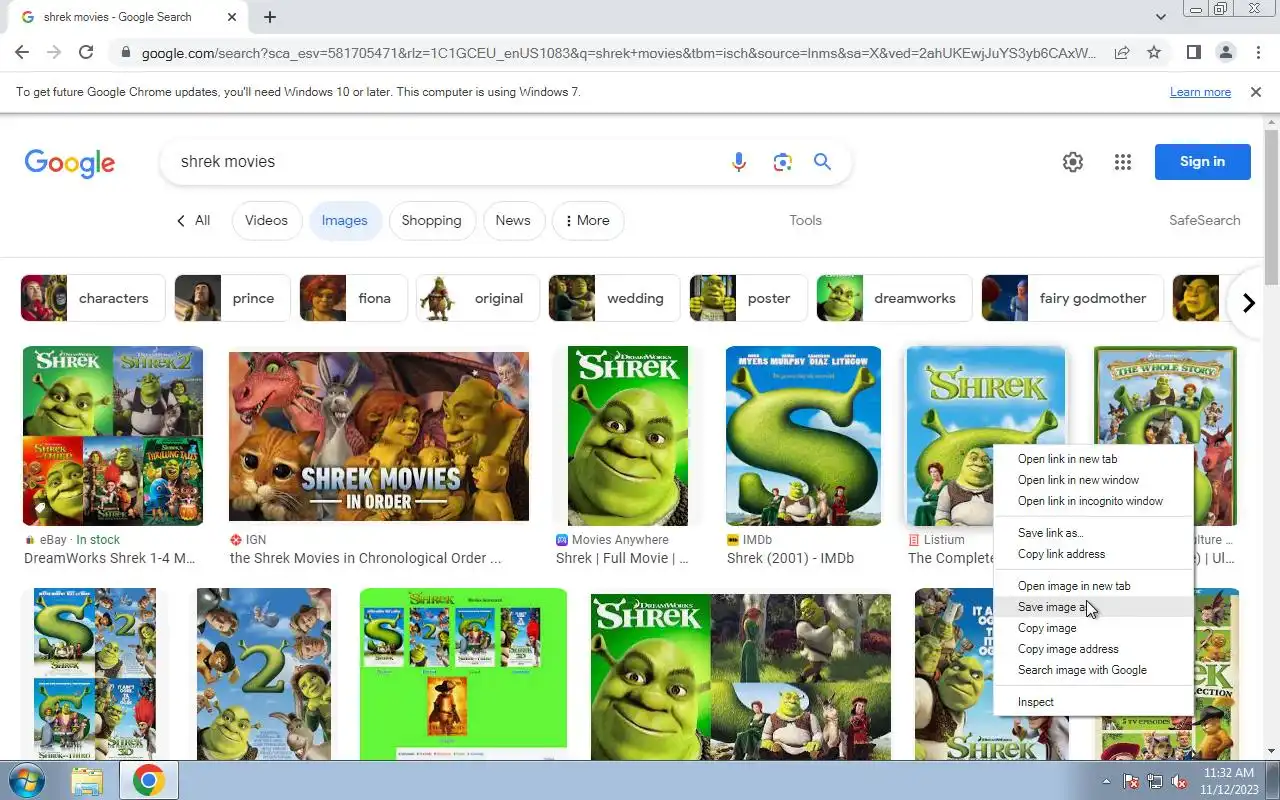Screen dimensions: 1280x800
Task: Switch to the Videos search tab
Action: point(266,221)
